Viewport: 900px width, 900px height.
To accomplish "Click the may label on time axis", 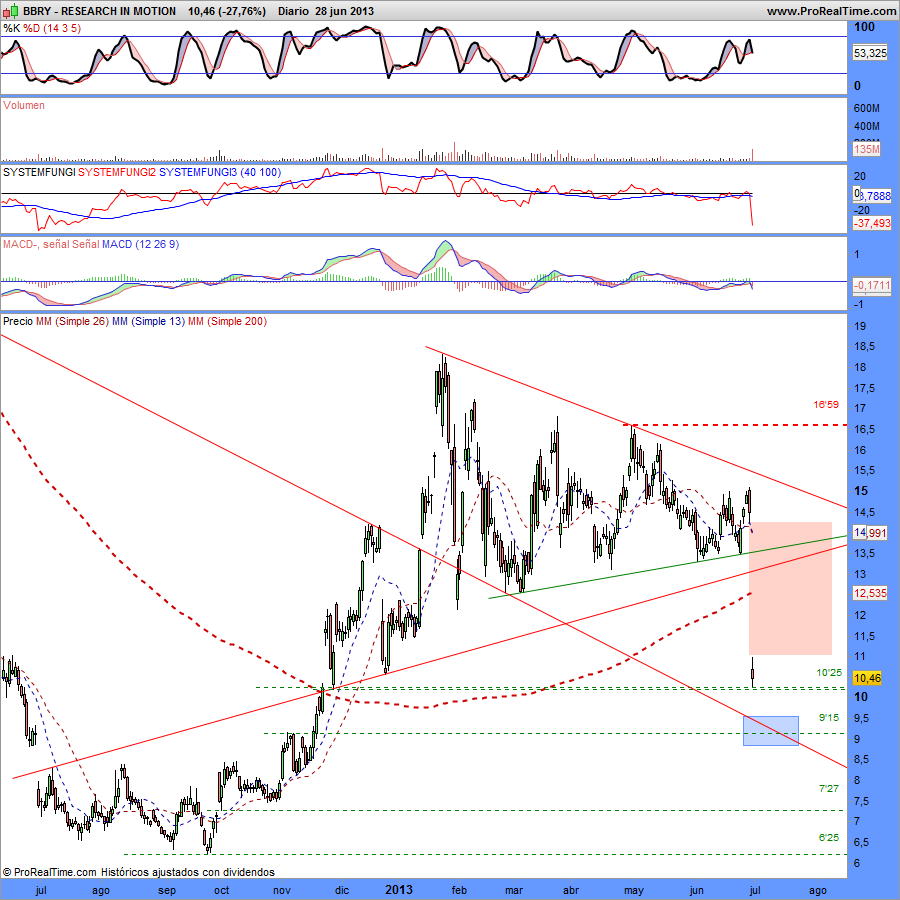I will (634, 890).
